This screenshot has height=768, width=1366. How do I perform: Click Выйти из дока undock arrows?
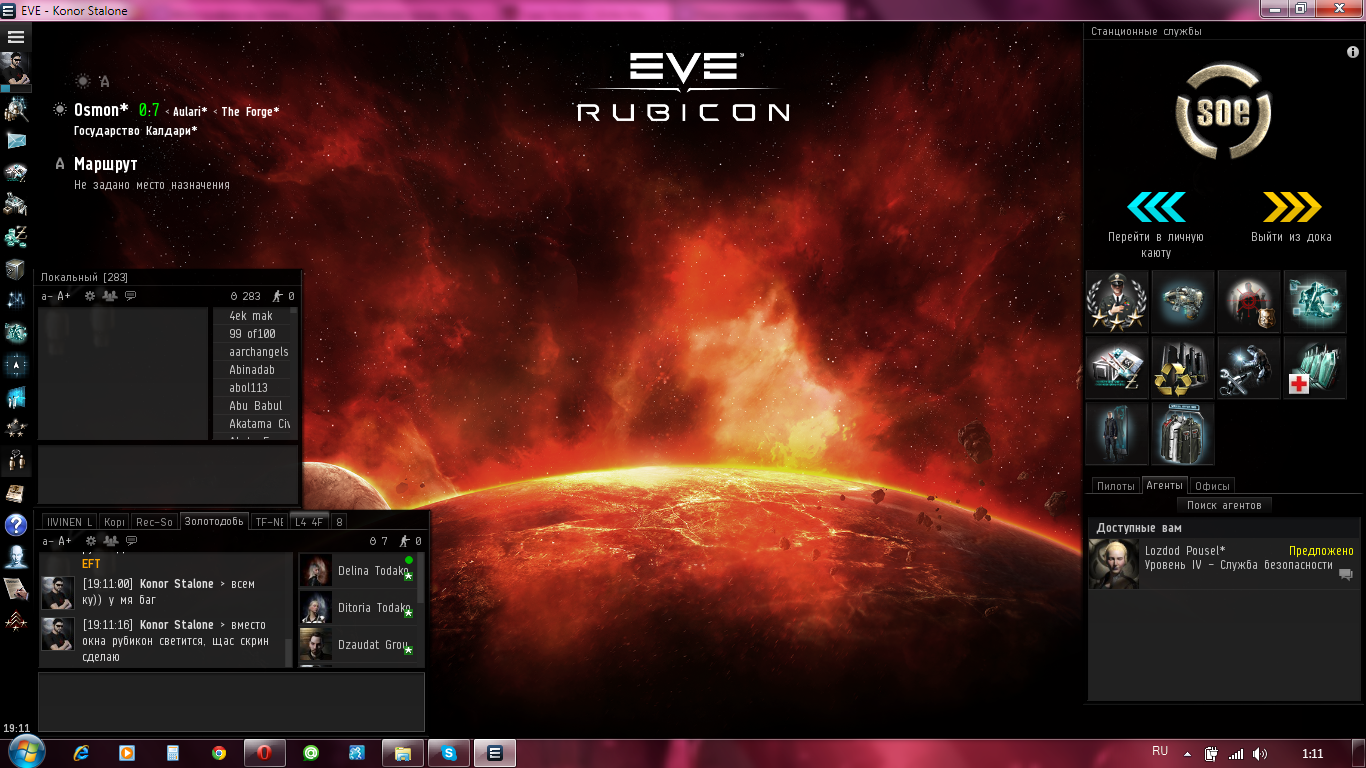coord(1292,207)
